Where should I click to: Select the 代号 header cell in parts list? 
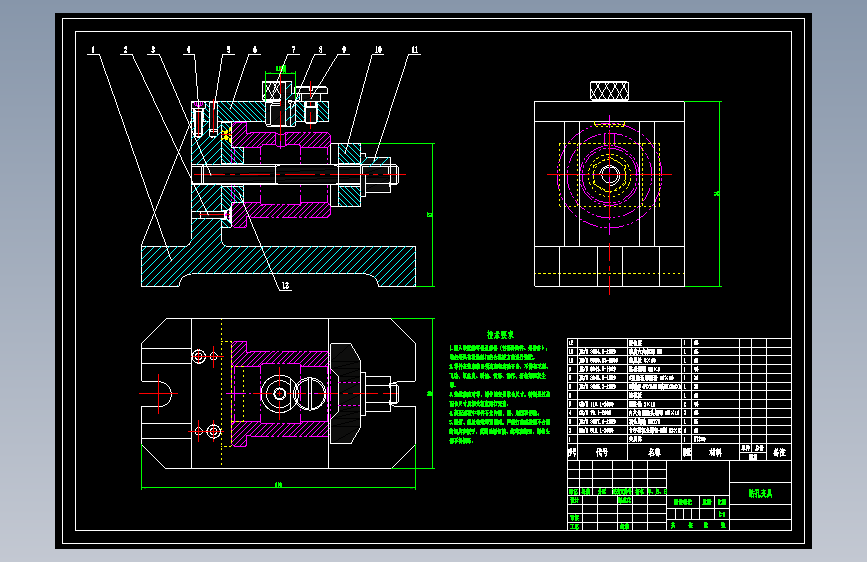(602, 452)
